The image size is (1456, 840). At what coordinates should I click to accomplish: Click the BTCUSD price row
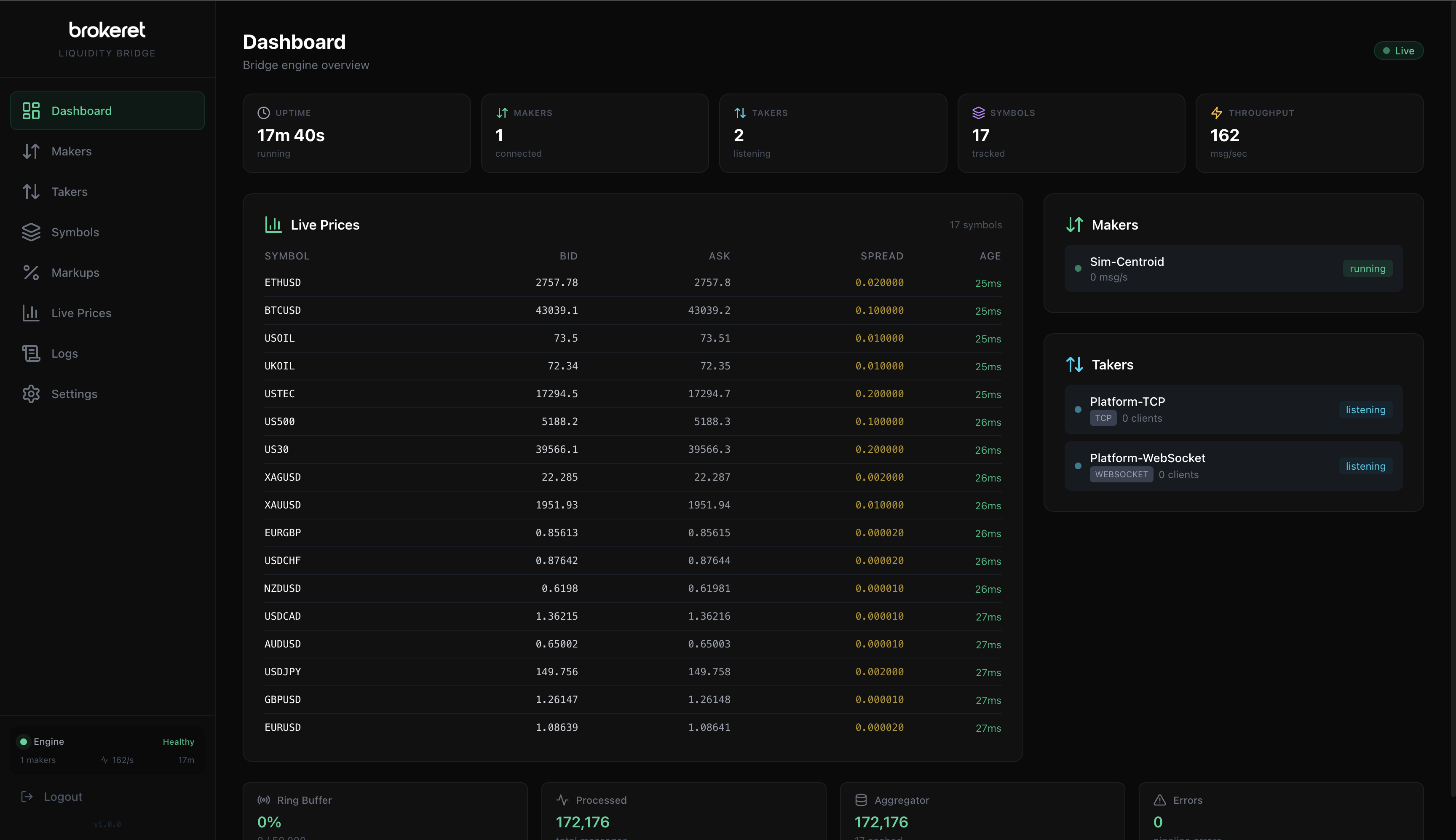point(632,310)
